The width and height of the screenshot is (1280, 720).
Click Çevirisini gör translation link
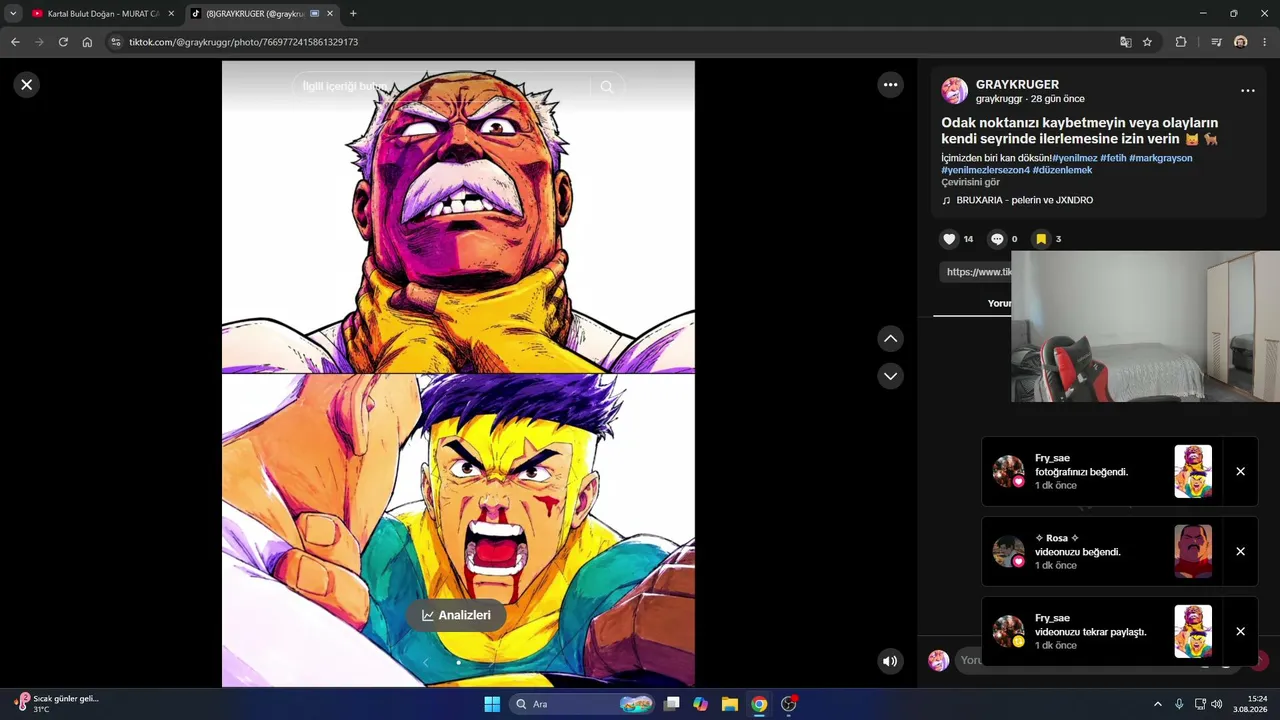tap(970, 182)
